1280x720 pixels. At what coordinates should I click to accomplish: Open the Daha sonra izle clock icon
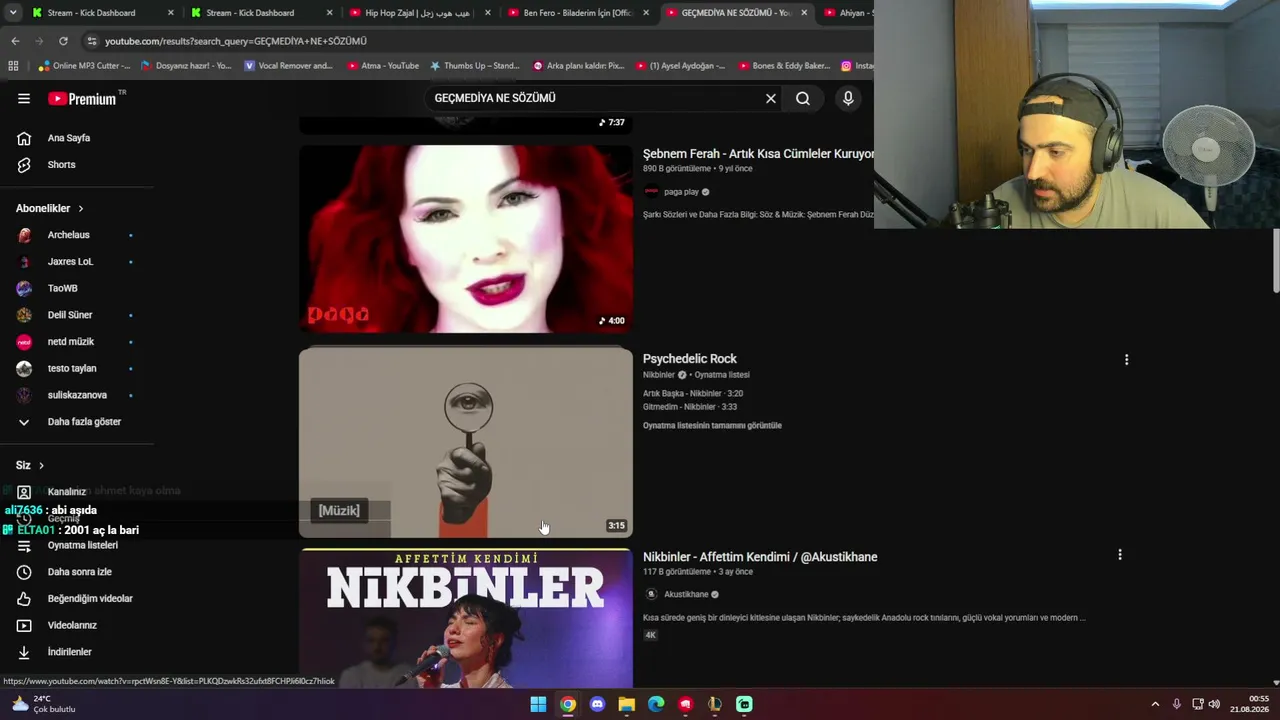pyautogui.click(x=24, y=572)
